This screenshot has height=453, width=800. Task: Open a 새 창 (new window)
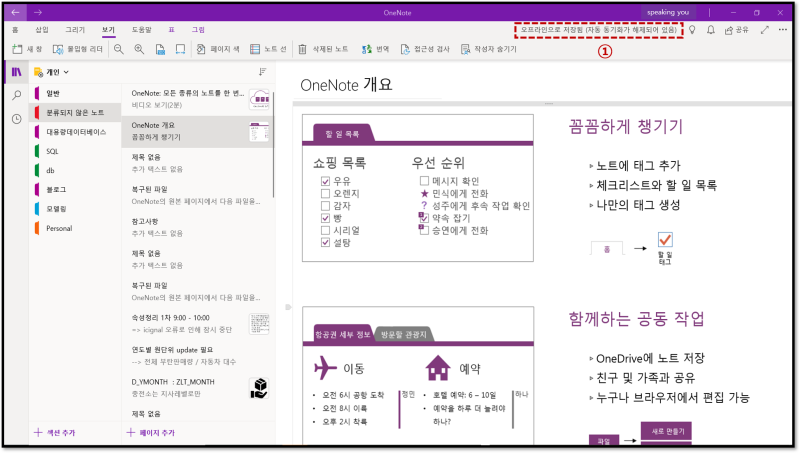tap(27, 49)
